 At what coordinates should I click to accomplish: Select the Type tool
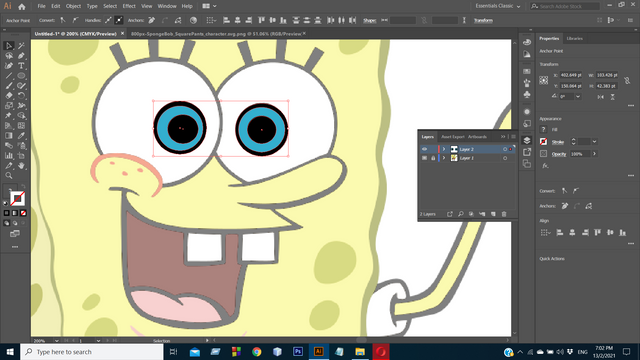coord(21,66)
